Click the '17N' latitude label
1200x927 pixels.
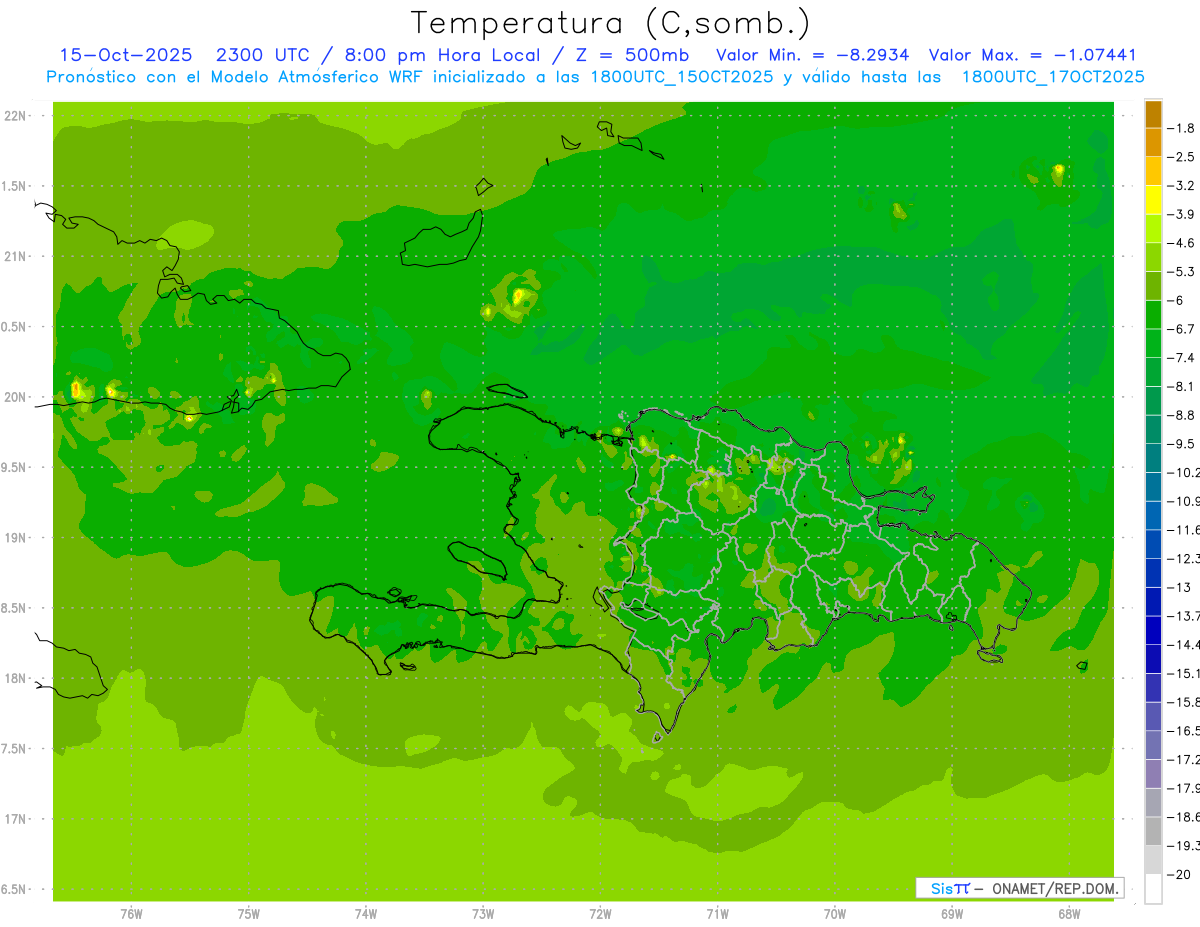15,819
